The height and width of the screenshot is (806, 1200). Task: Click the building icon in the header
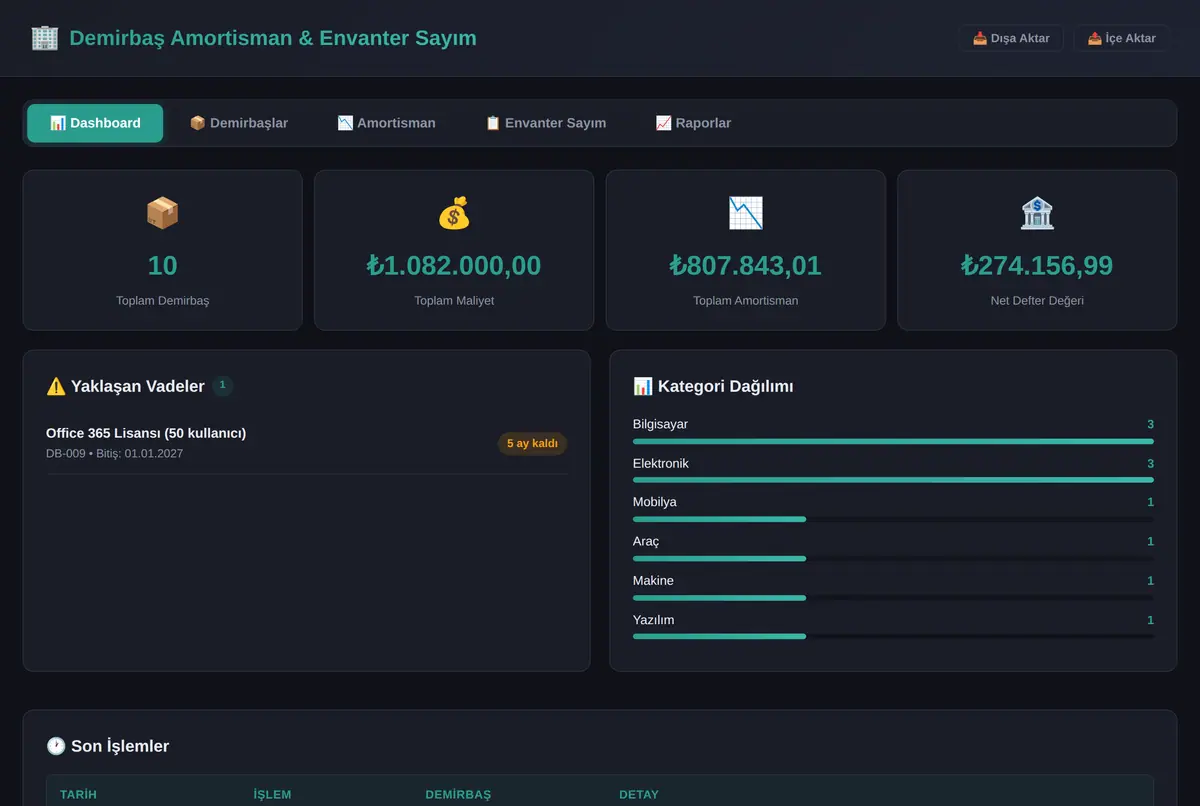(45, 38)
